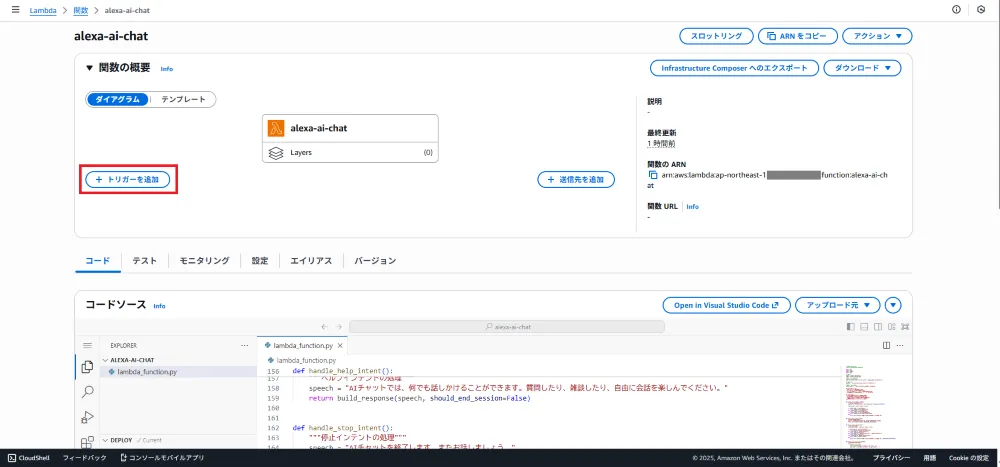Open the ダウンロード dropdown
1000x467 pixels.
(x=862, y=68)
